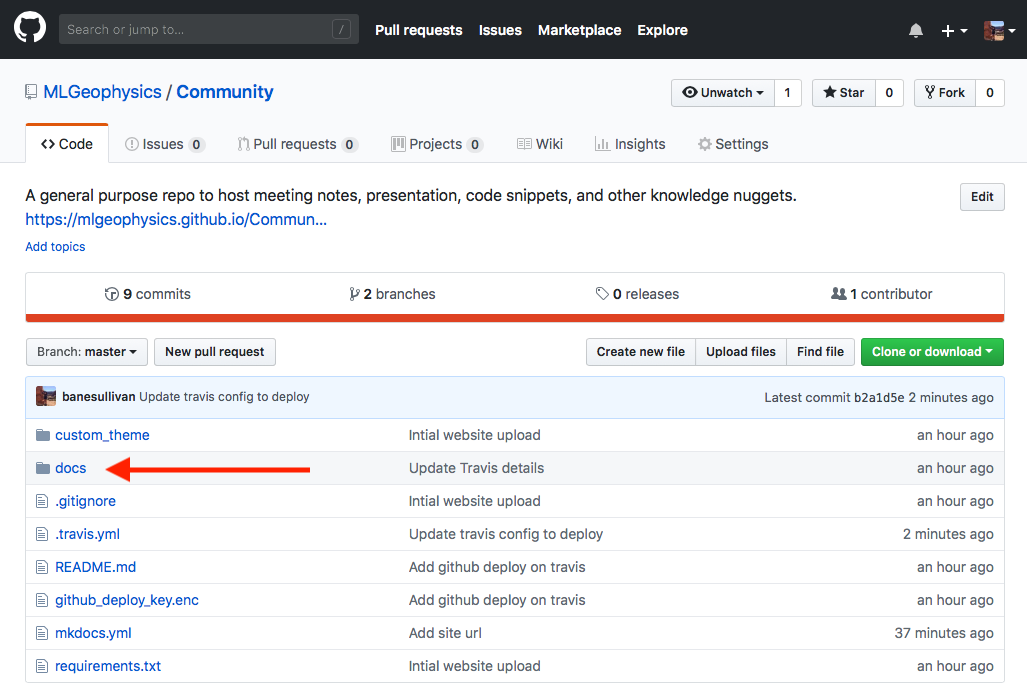
Task: View the 2 branches
Action: [x=392, y=294]
